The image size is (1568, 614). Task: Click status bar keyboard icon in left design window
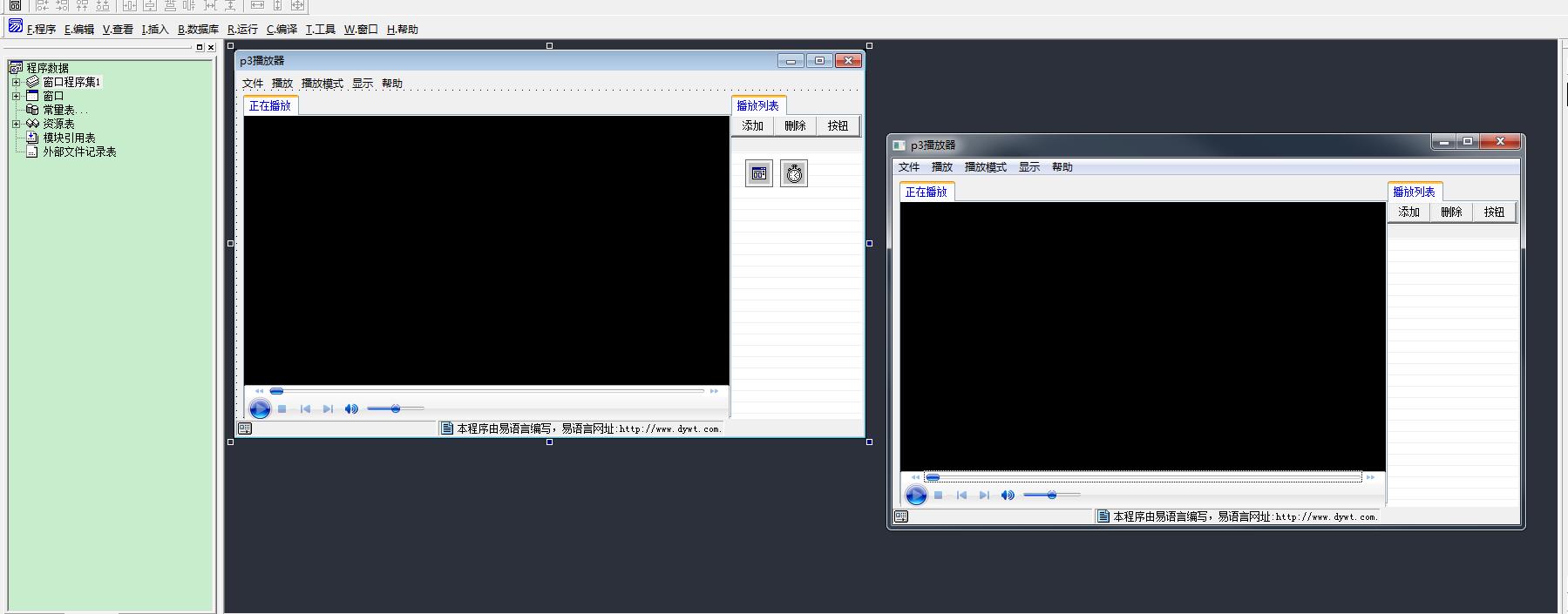point(245,428)
